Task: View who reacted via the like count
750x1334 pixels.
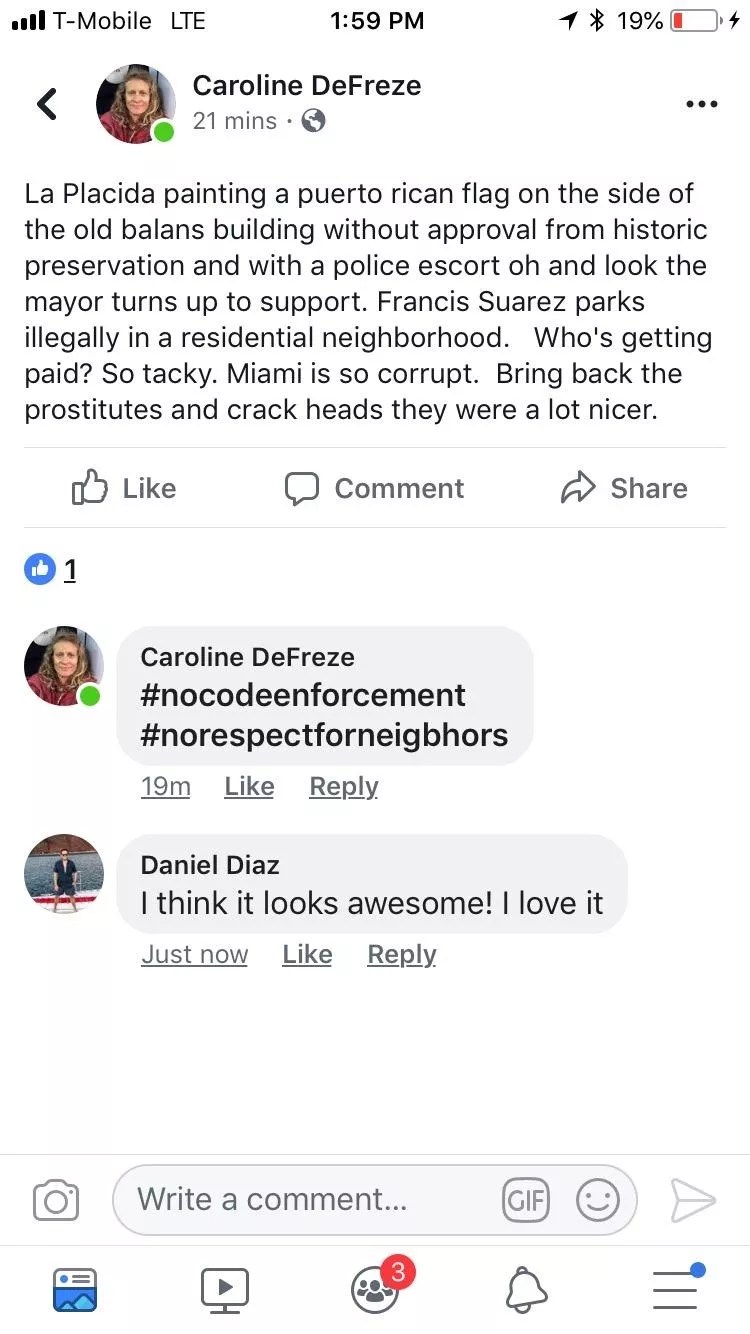Action: pyautogui.click(x=69, y=570)
